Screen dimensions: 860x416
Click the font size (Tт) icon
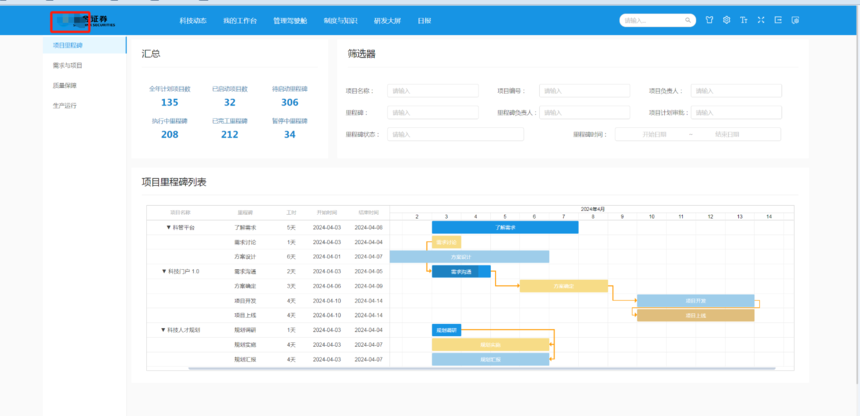743,20
